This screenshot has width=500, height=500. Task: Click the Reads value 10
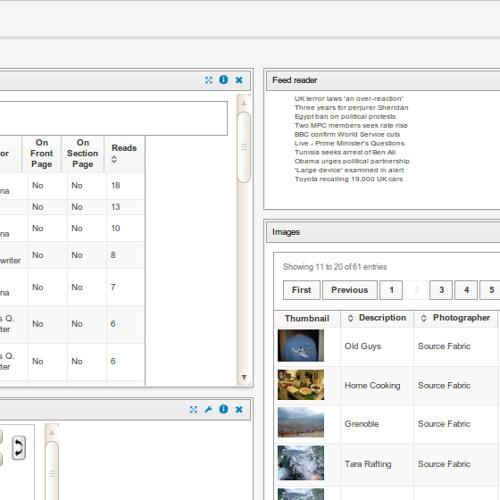[x=115, y=228]
